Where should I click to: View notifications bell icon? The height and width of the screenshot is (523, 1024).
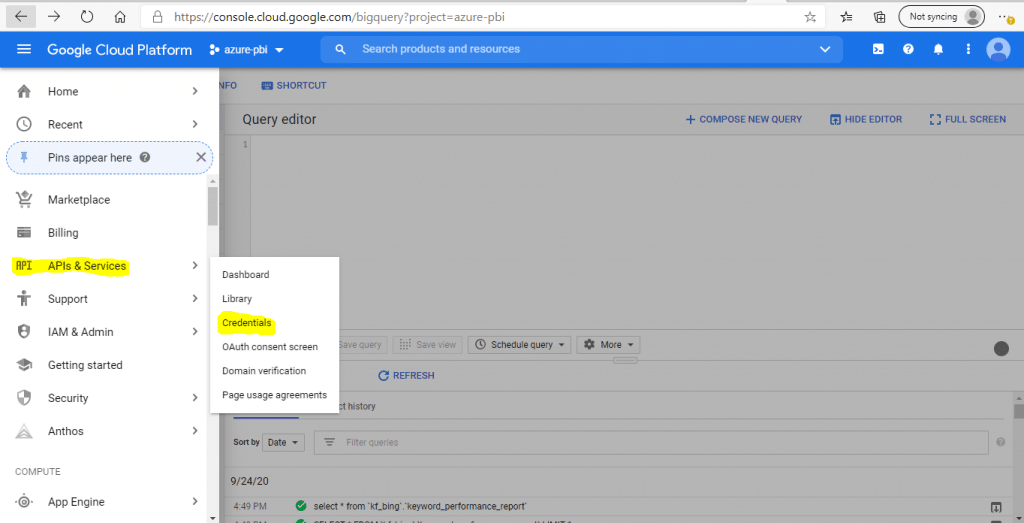point(938,50)
